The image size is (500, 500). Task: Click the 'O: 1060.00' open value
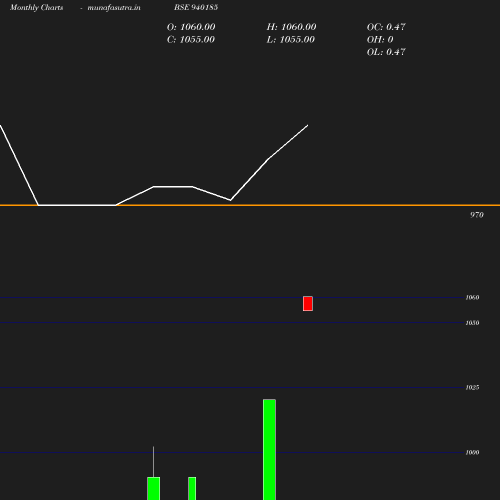point(191,27)
